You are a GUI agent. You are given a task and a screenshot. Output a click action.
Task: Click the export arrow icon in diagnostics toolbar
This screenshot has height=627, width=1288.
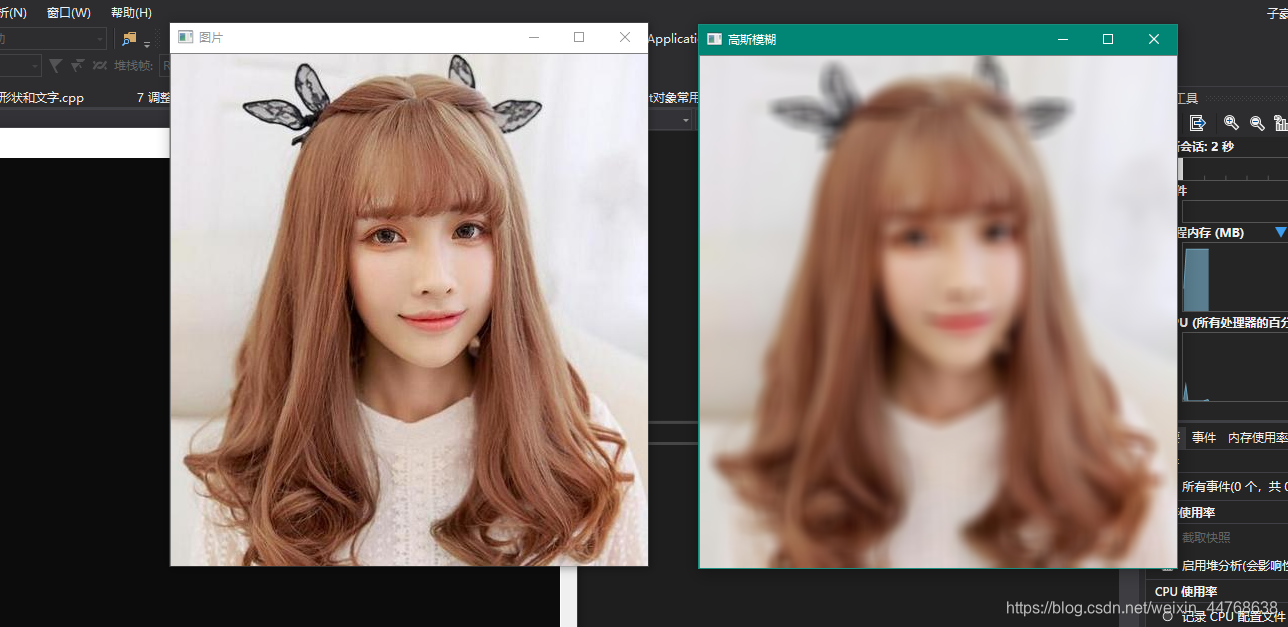pyautogui.click(x=1198, y=122)
